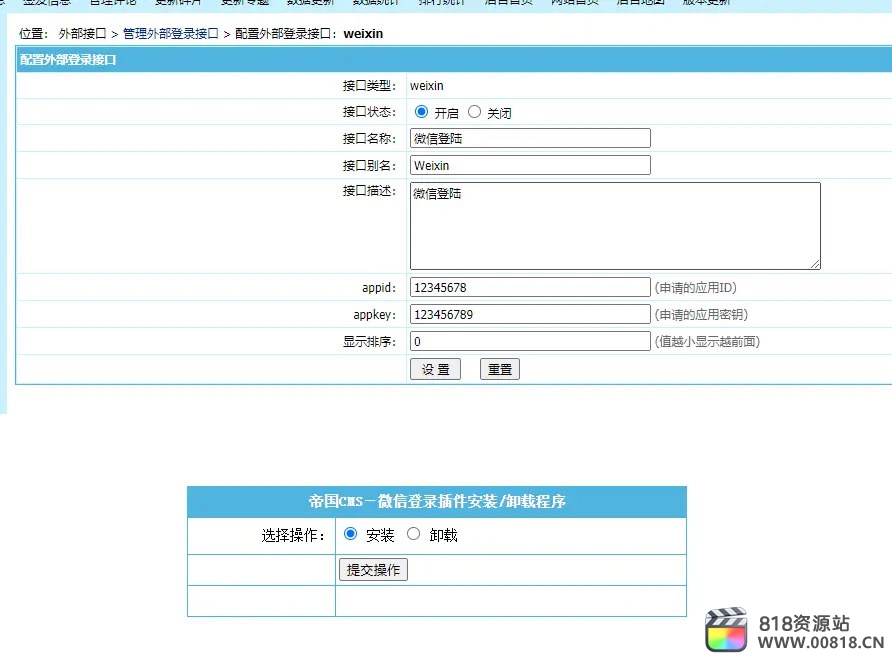Viewport: 892px width, 656px height.
Task: Choose the 卸载 radio option
Action: coord(414,534)
